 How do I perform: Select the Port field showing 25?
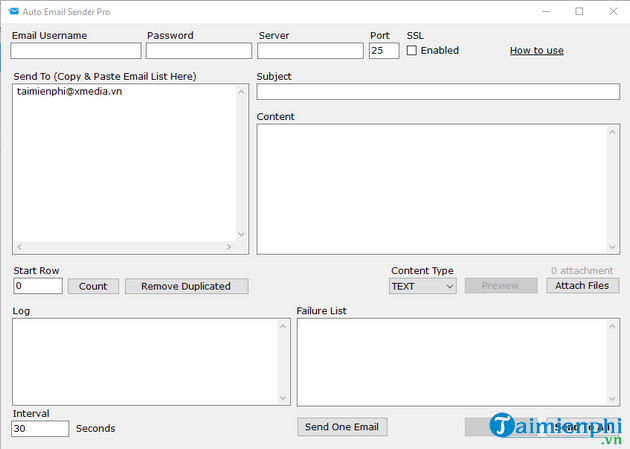(x=384, y=51)
